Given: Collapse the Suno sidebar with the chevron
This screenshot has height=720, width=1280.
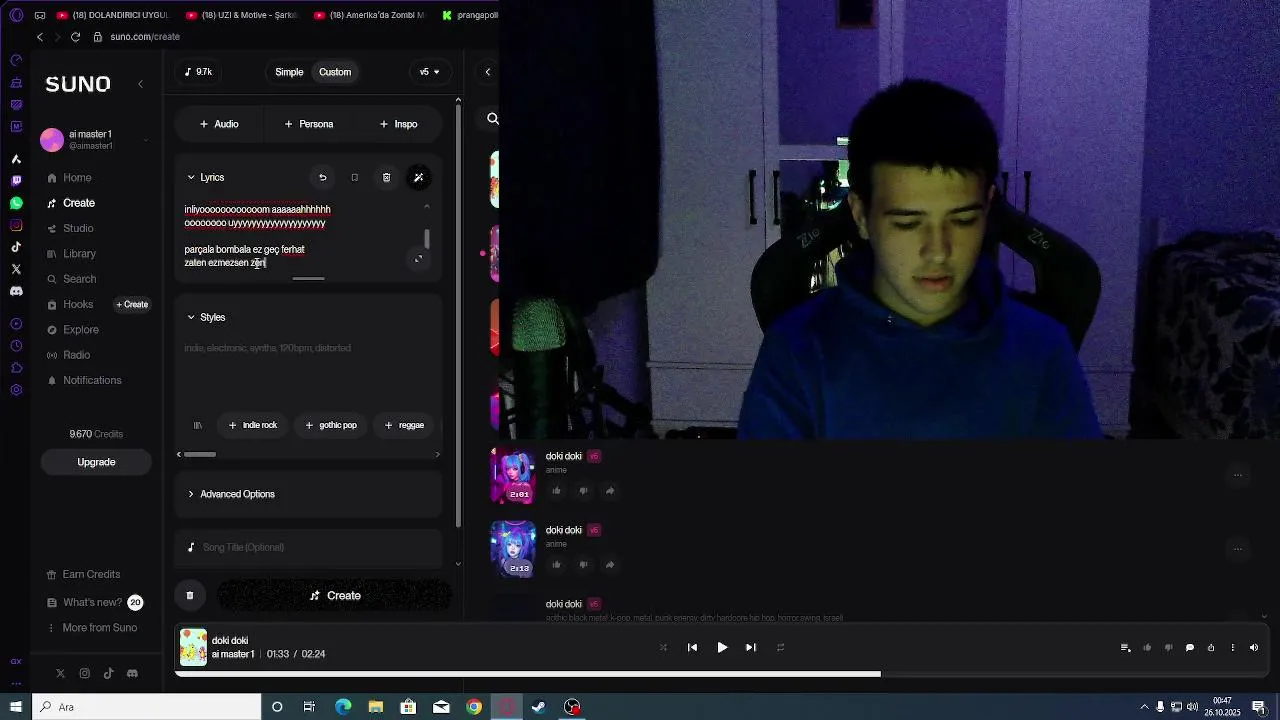Looking at the screenshot, I should click(x=140, y=84).
